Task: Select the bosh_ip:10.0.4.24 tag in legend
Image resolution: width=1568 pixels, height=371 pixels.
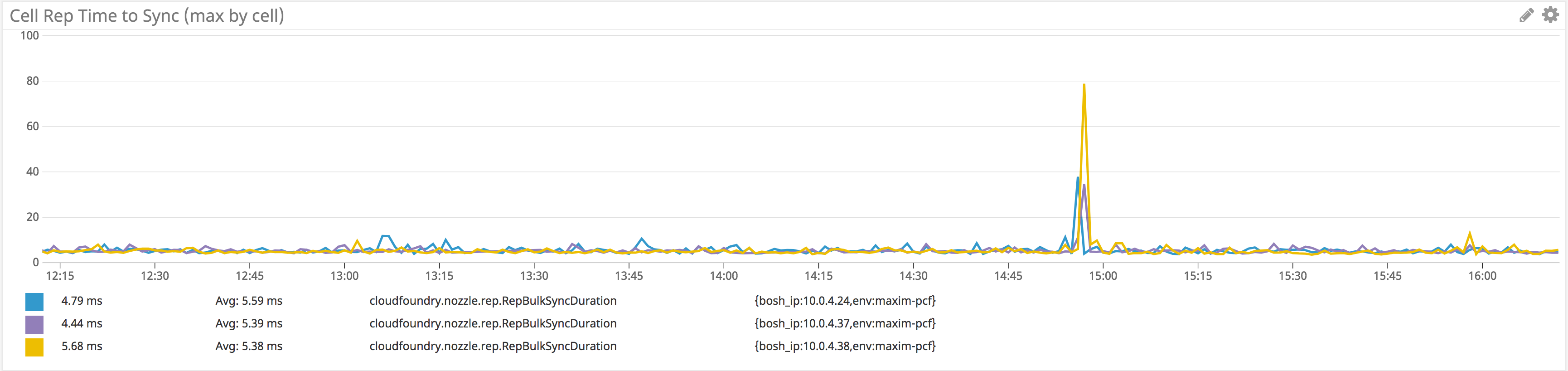Action: click(845, 301)
